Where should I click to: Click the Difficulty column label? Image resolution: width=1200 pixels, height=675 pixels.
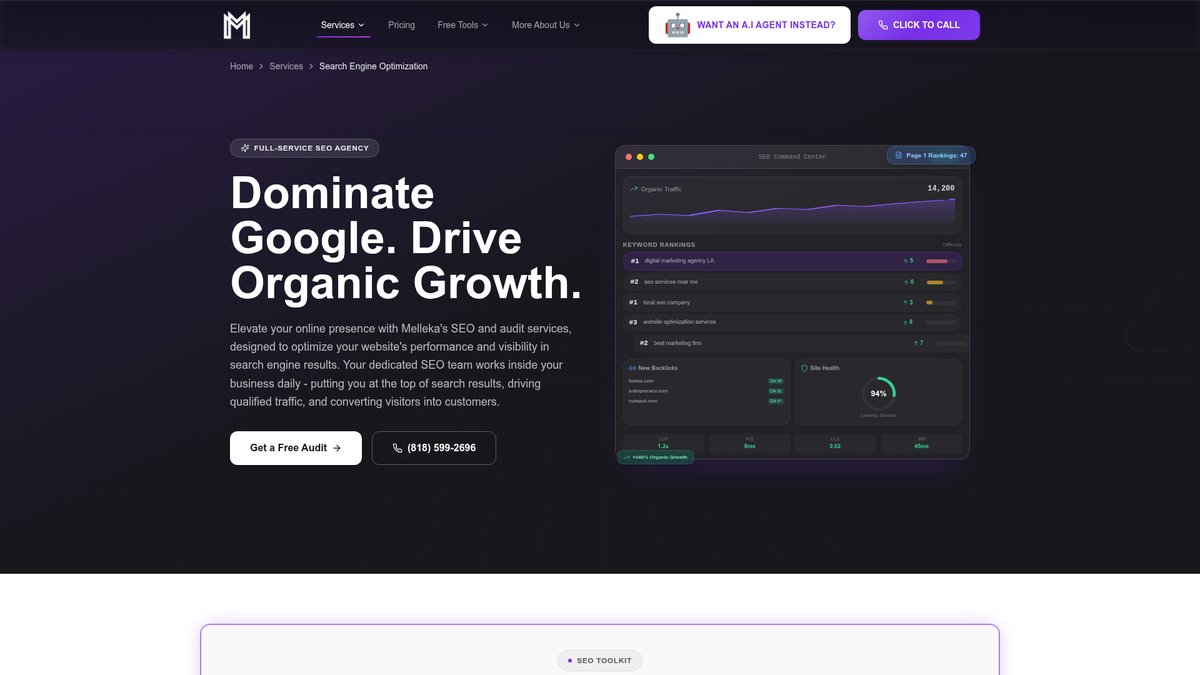(x=952, y=245)
